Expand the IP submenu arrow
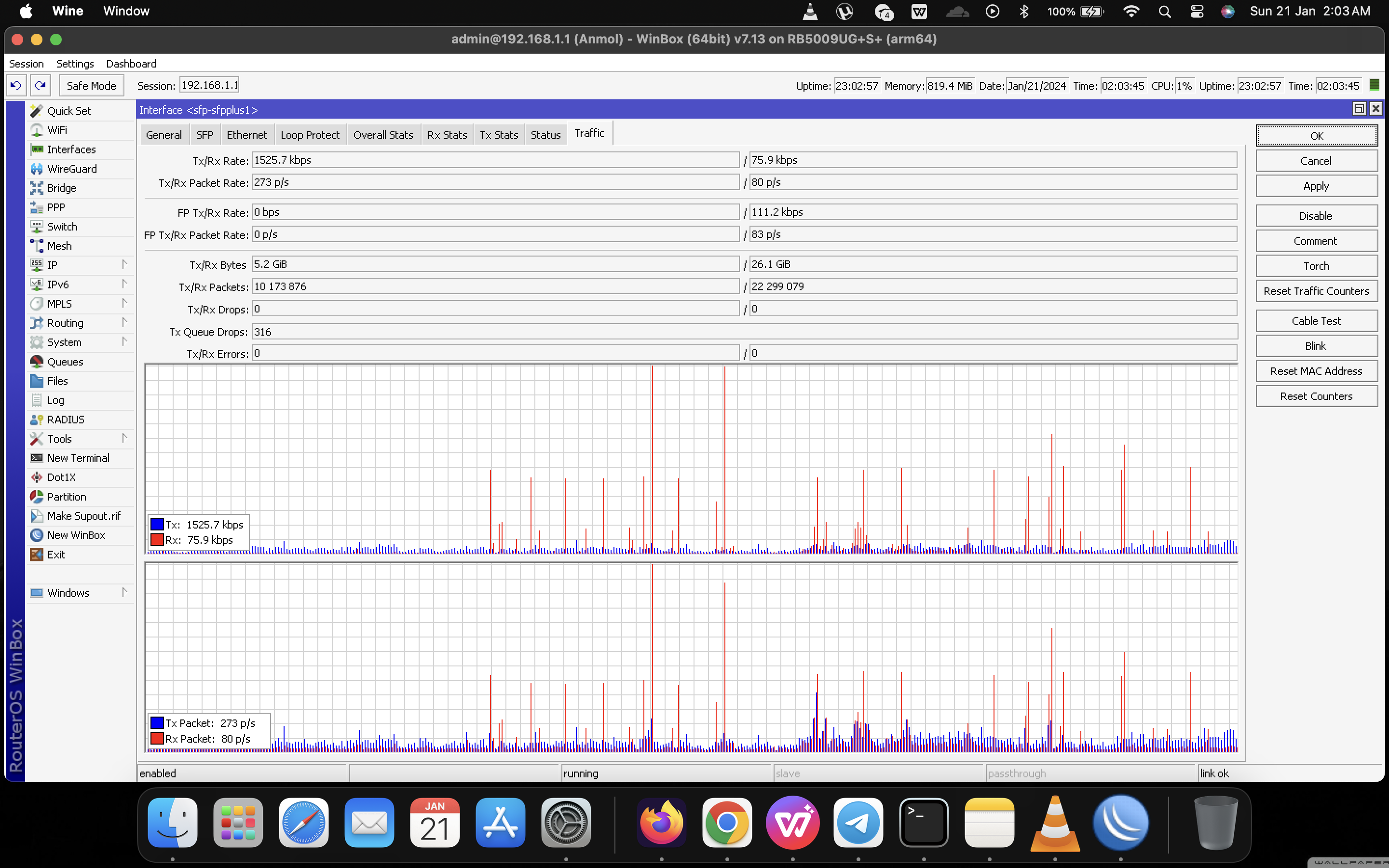Image resolution: width=1389 pixels, height=868 pixels. [124, 265]
